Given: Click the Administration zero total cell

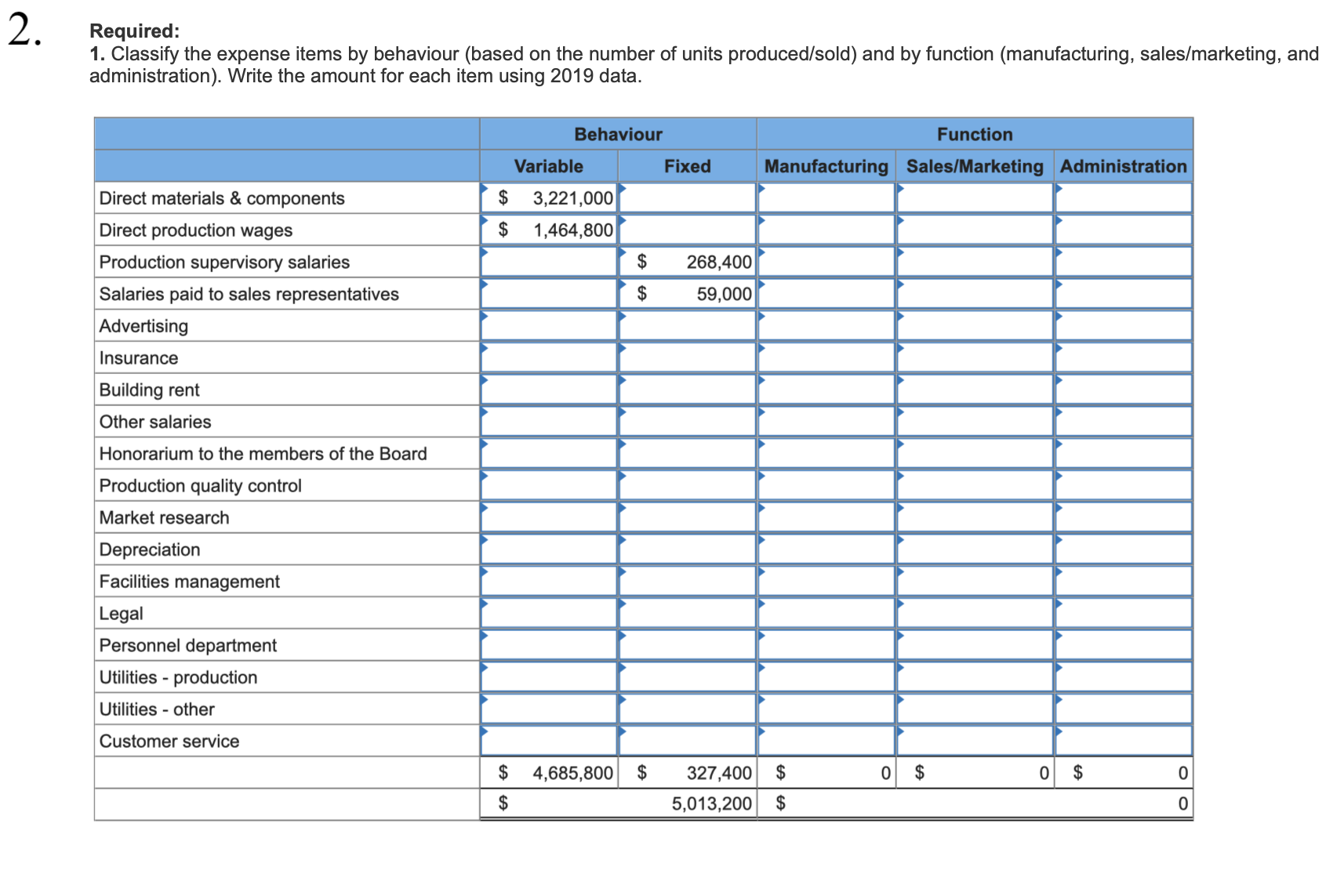Looking at the screenshot, I should 1121,772.
